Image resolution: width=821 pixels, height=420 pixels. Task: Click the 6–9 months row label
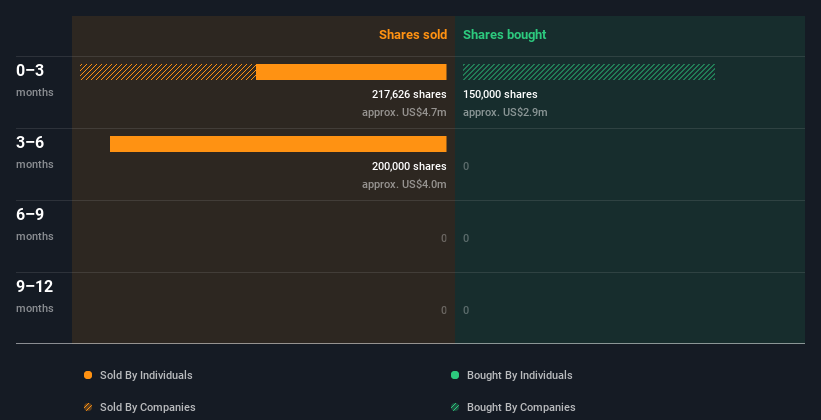[x=35, y=224]
